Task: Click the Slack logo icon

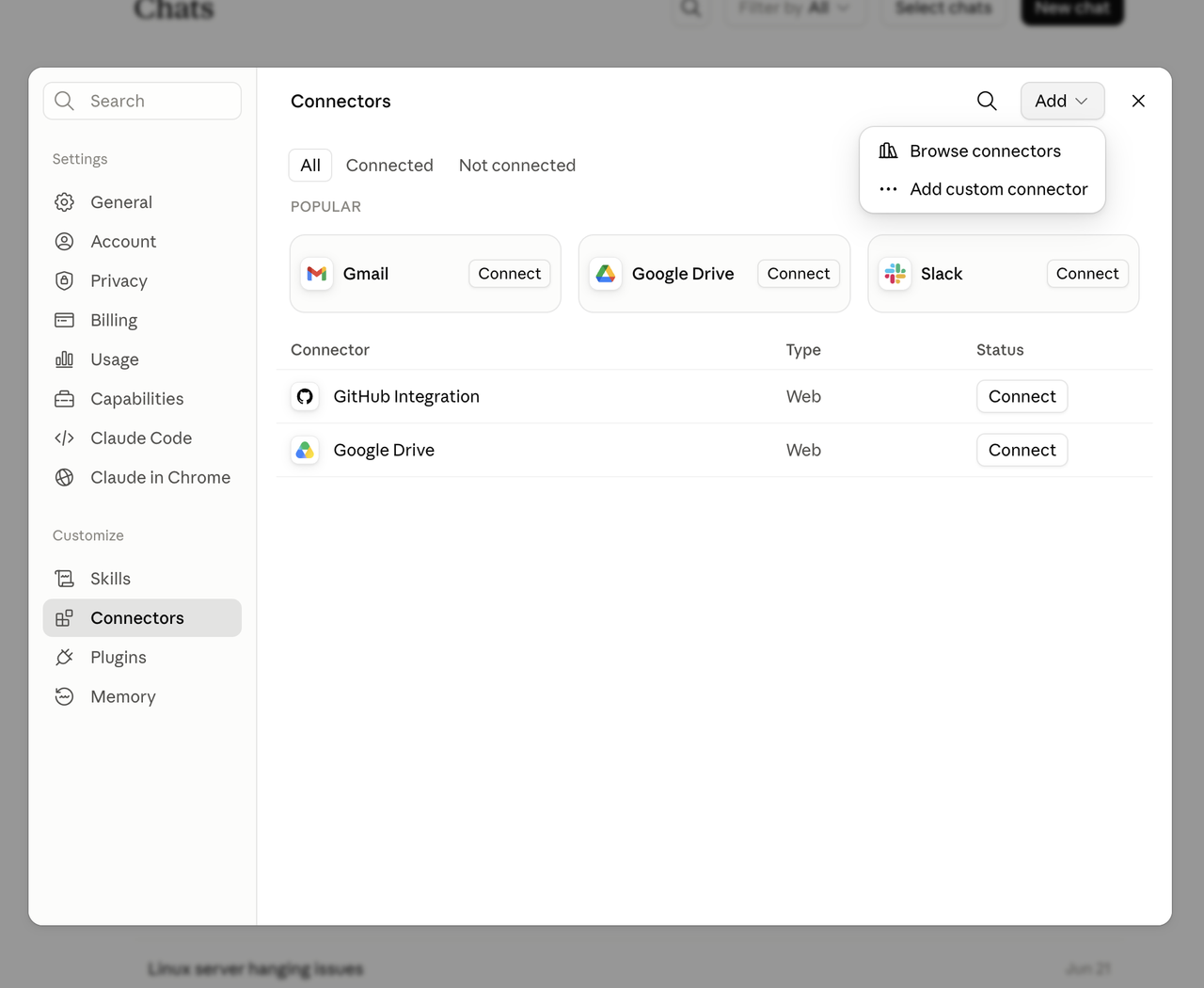Action: click(x=895, y=274)
